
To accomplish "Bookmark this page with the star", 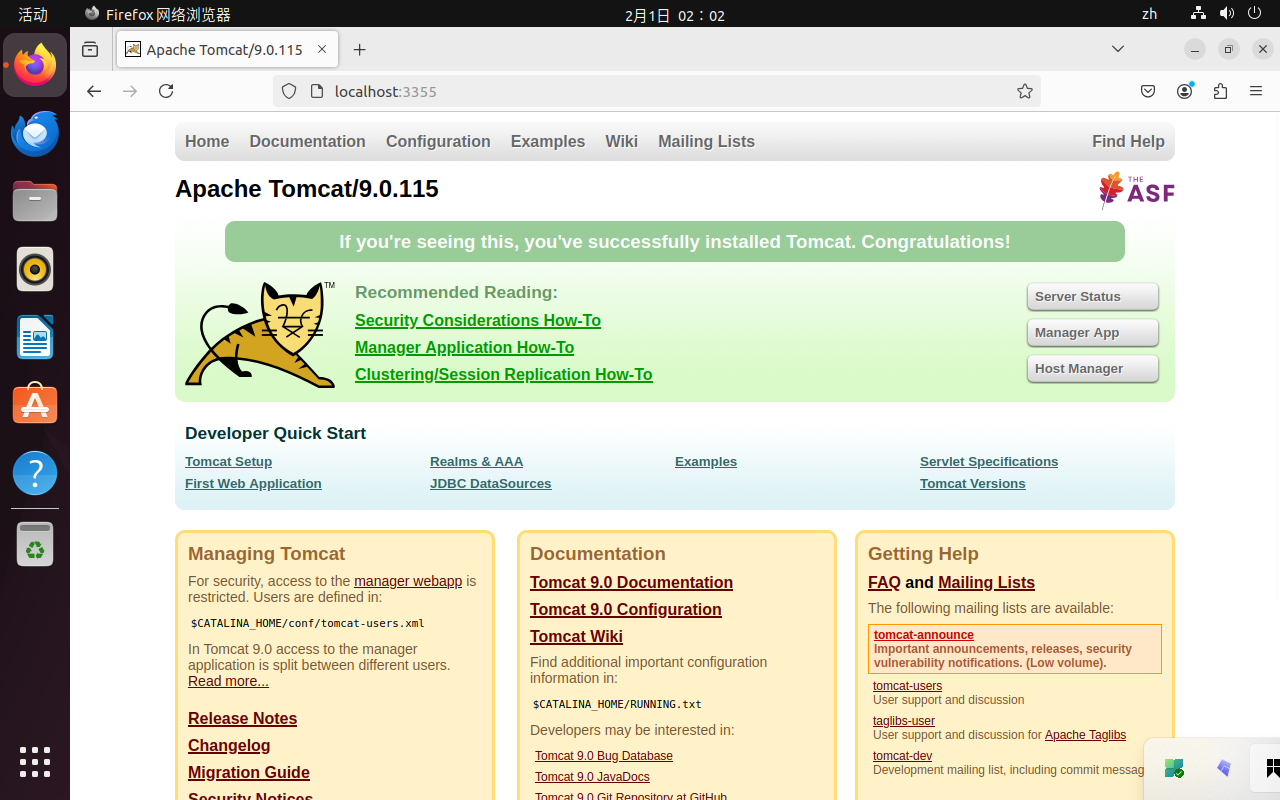I will click(1025, 91).
